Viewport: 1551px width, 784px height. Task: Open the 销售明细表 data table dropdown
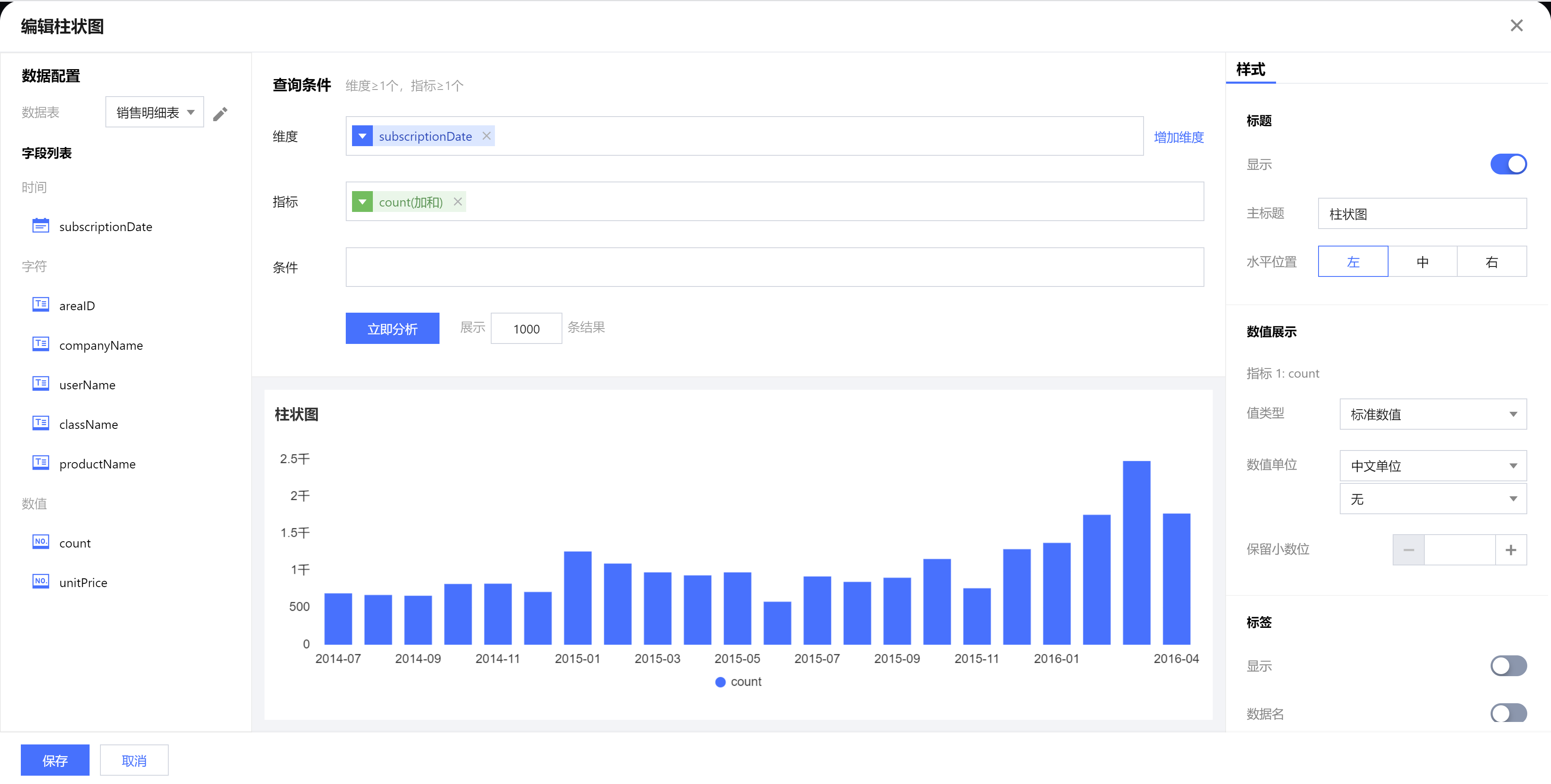155,112
